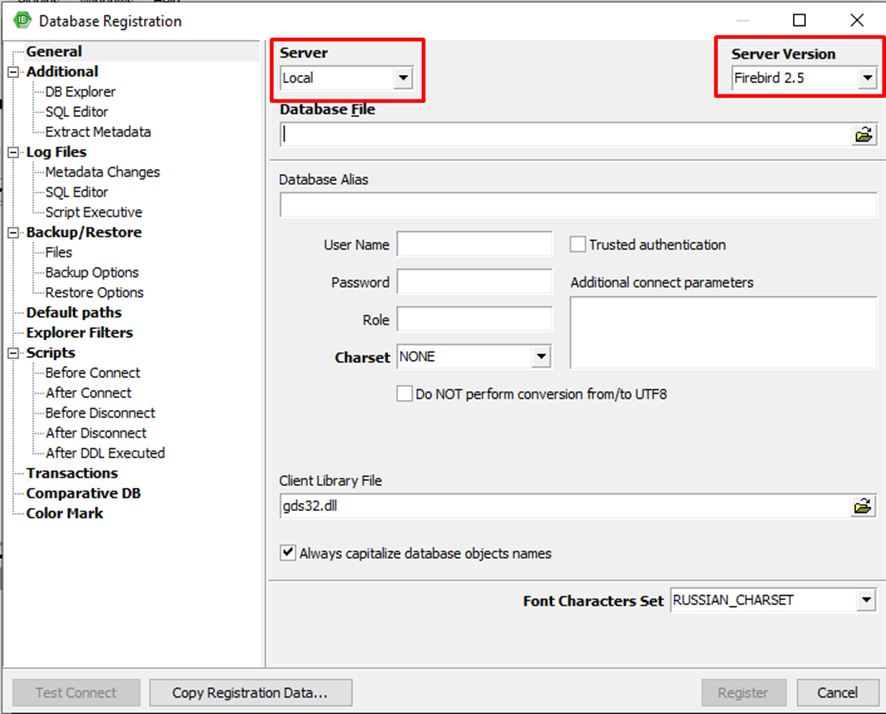Collapse the Backup/Restore tree node
Viewport: 886px width, 714px height.
(x=13, y=232)
